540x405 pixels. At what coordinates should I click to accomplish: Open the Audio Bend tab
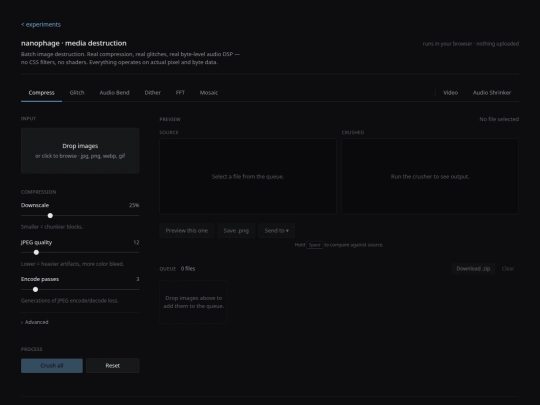point(114,93)
